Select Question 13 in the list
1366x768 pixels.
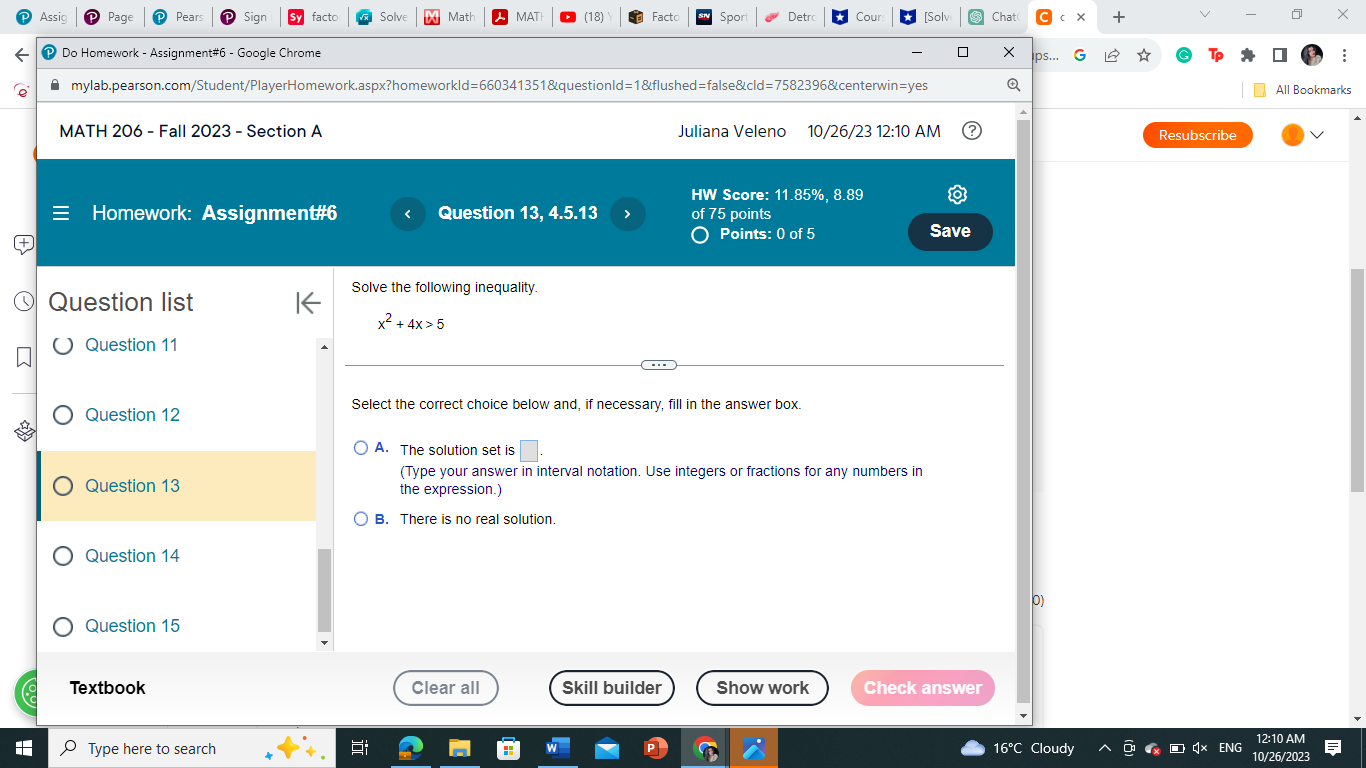(x=176, y=486)
